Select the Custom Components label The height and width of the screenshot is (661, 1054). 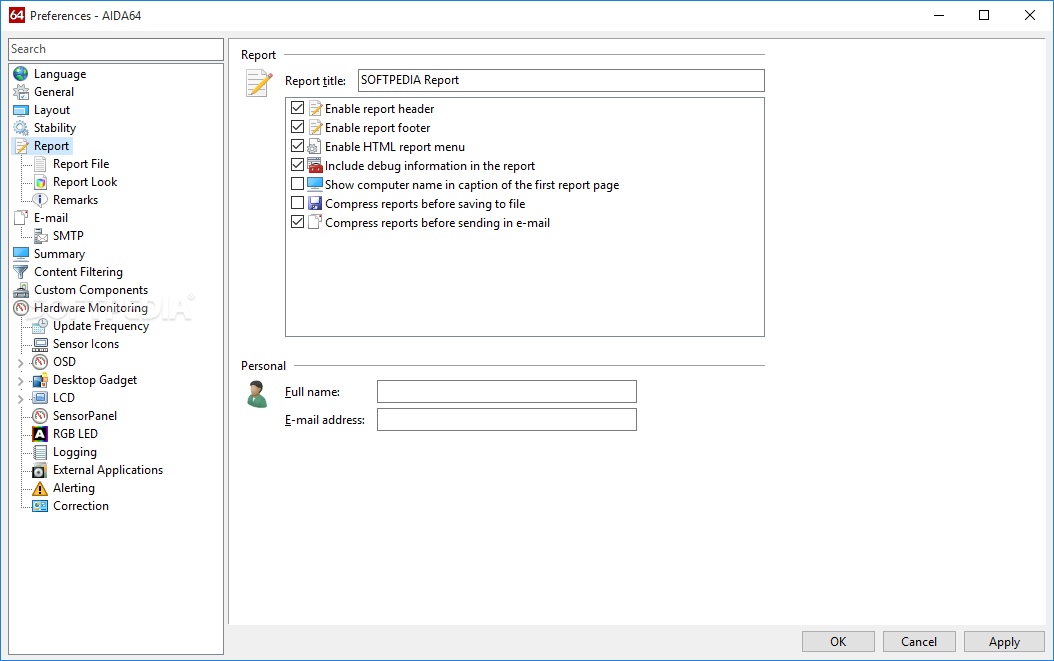91,290
